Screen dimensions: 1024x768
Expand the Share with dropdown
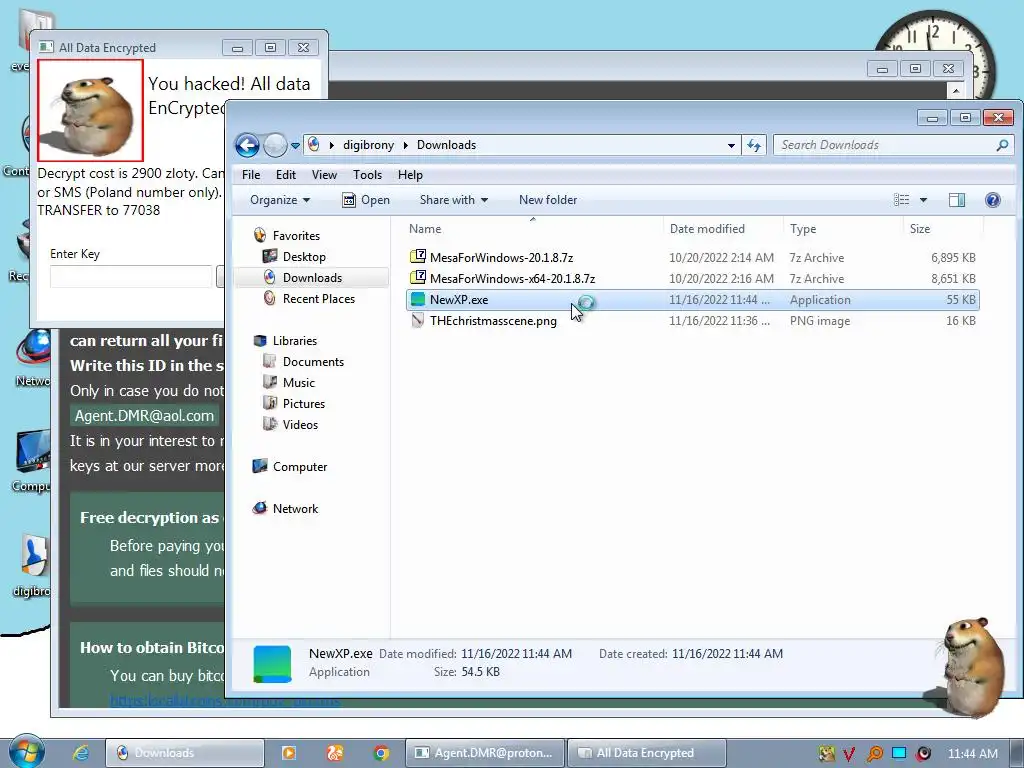[453, 200]
